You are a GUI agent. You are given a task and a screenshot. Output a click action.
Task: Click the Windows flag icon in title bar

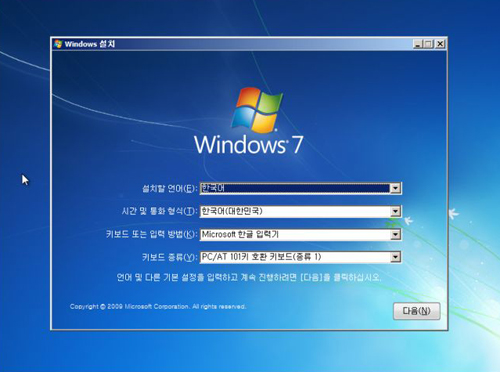coord(58,44)
